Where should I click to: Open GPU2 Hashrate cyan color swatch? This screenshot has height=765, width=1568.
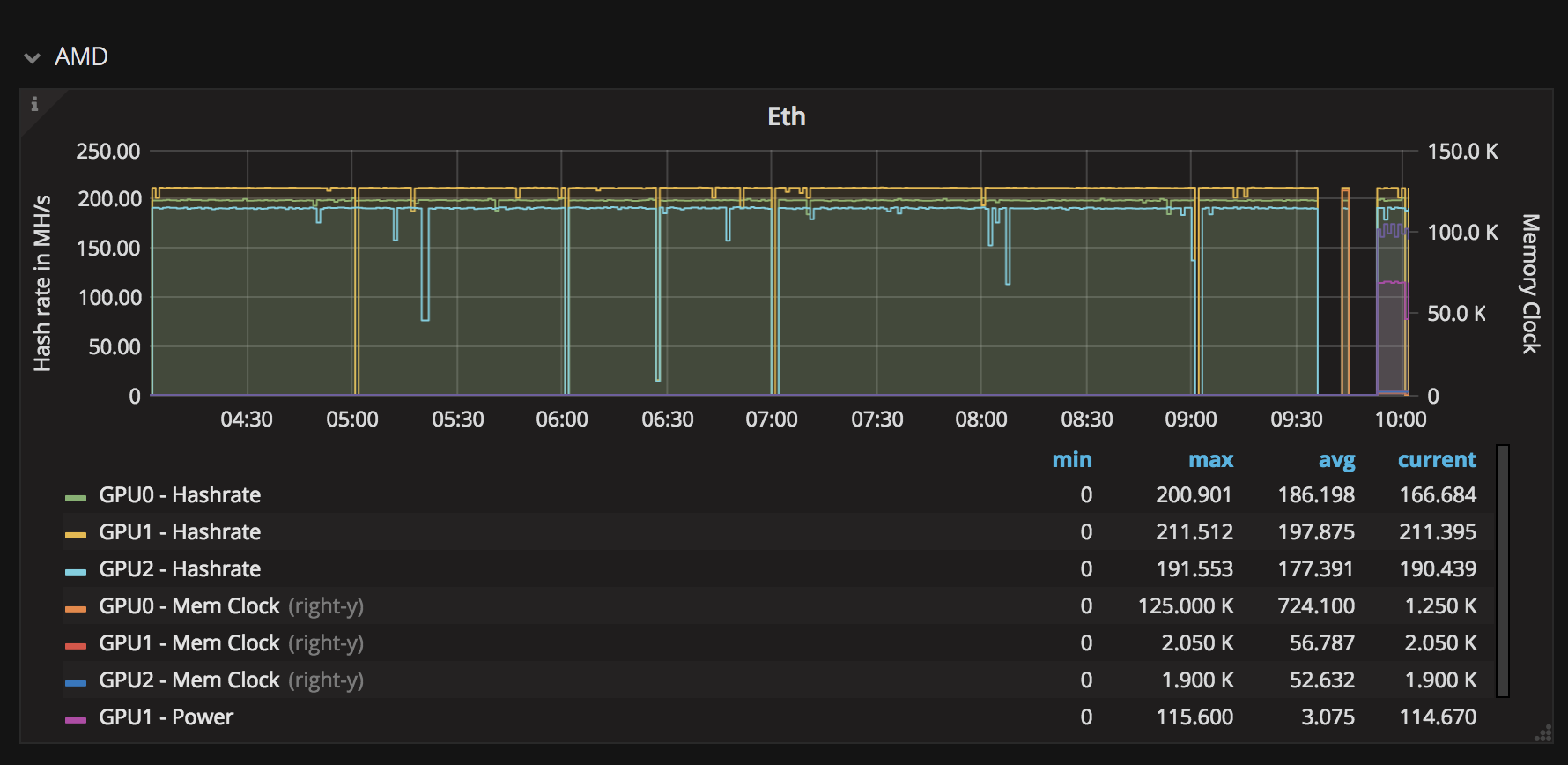pos(76,572)
